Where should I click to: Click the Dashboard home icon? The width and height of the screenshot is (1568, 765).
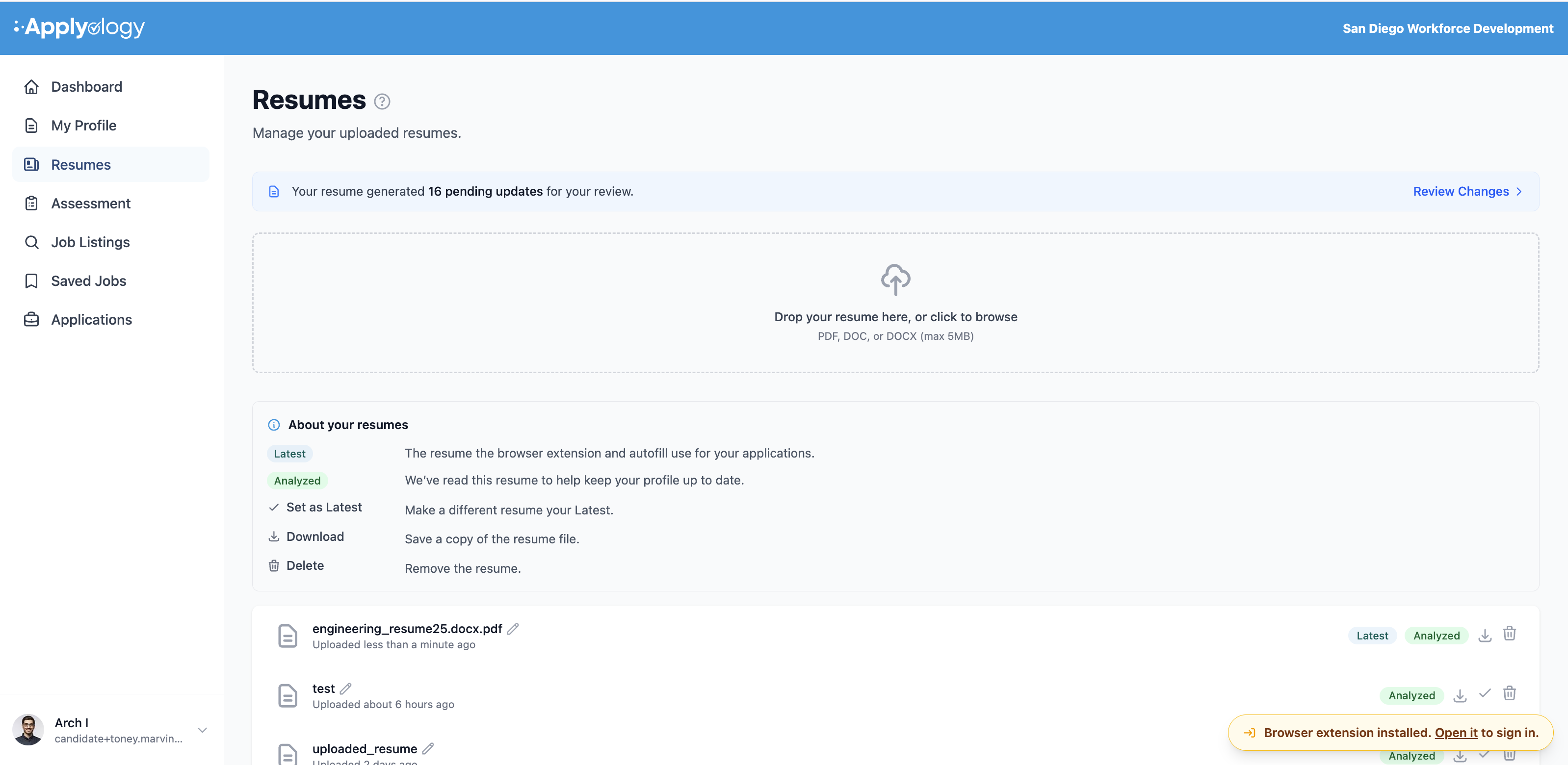pos(32,87)
